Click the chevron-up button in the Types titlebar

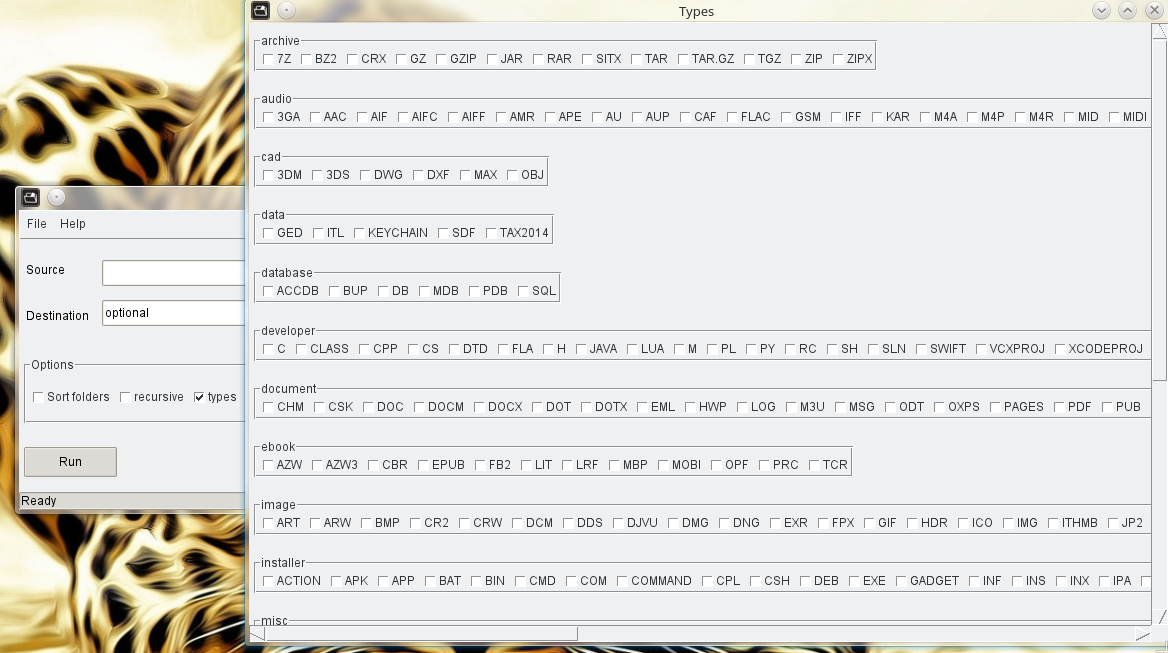pyautogui.click(x=1128, y=10)
